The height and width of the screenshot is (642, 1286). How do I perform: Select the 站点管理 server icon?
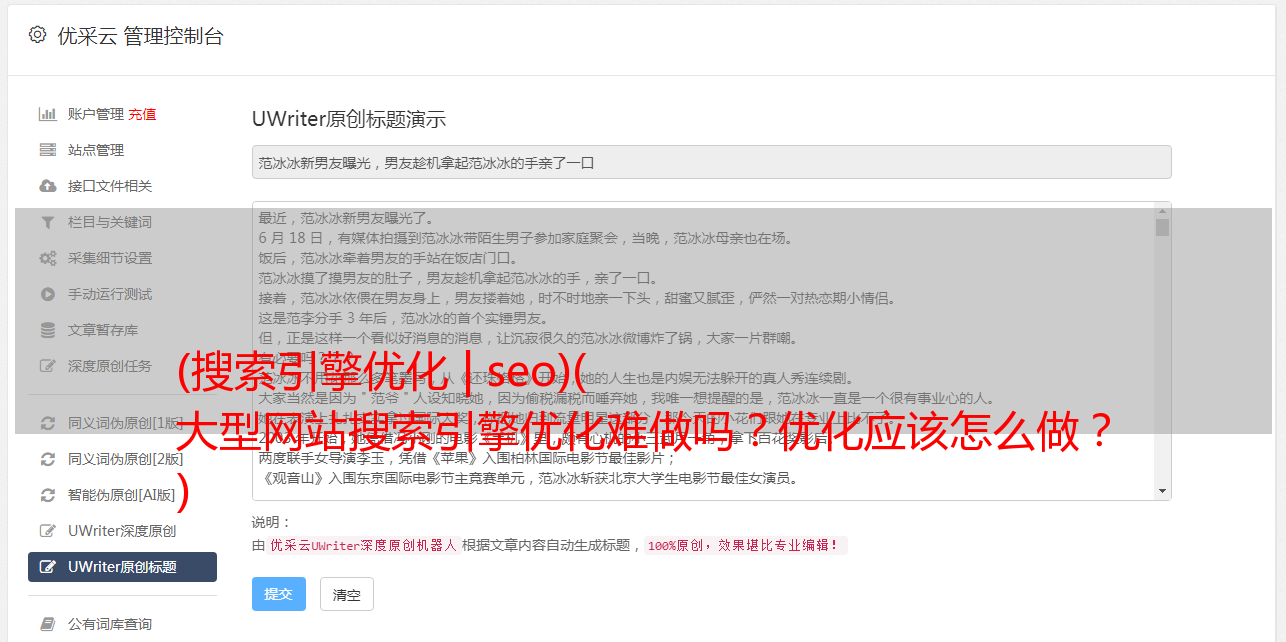pos(47,150)
